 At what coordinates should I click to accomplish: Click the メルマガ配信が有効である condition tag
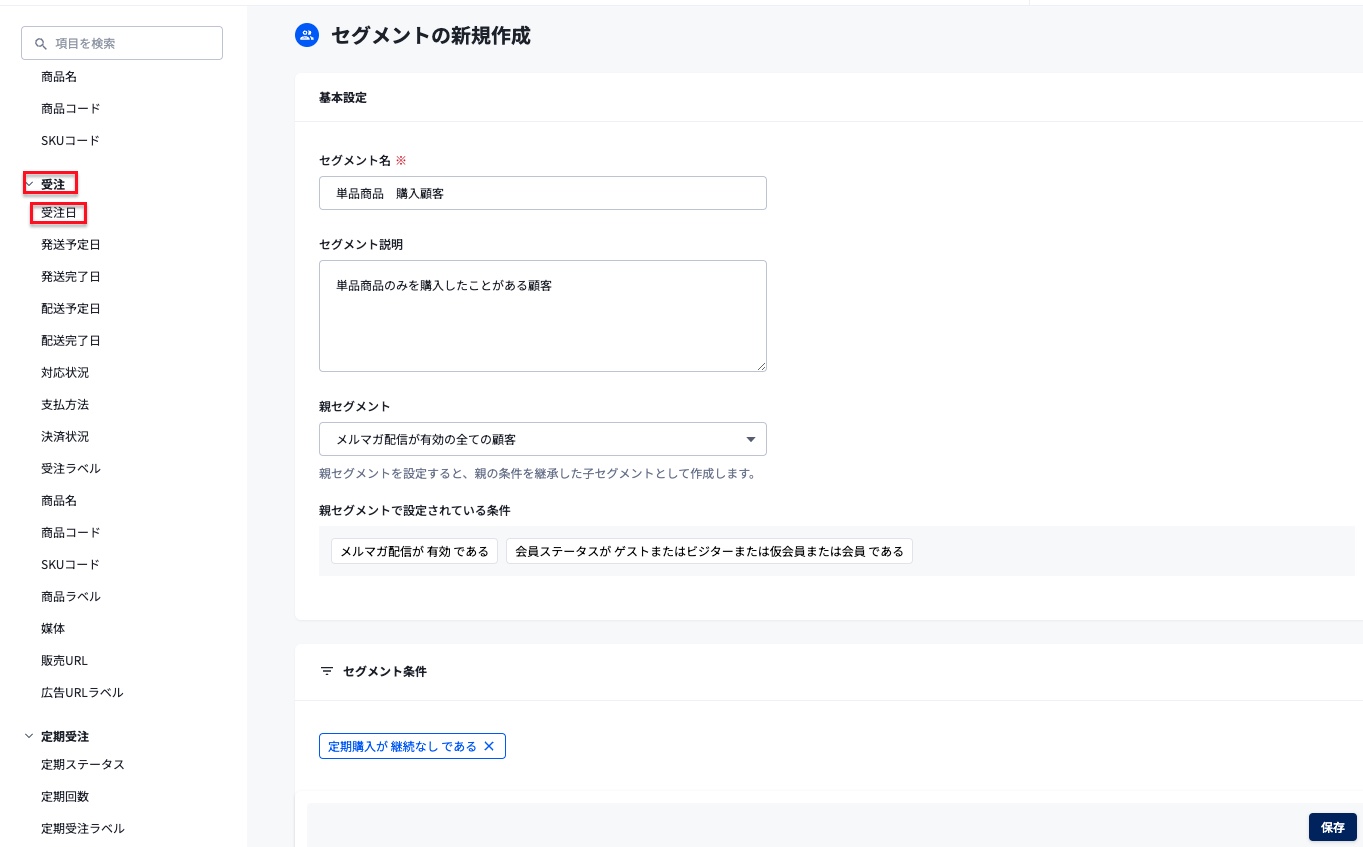(x=415, y=551)
